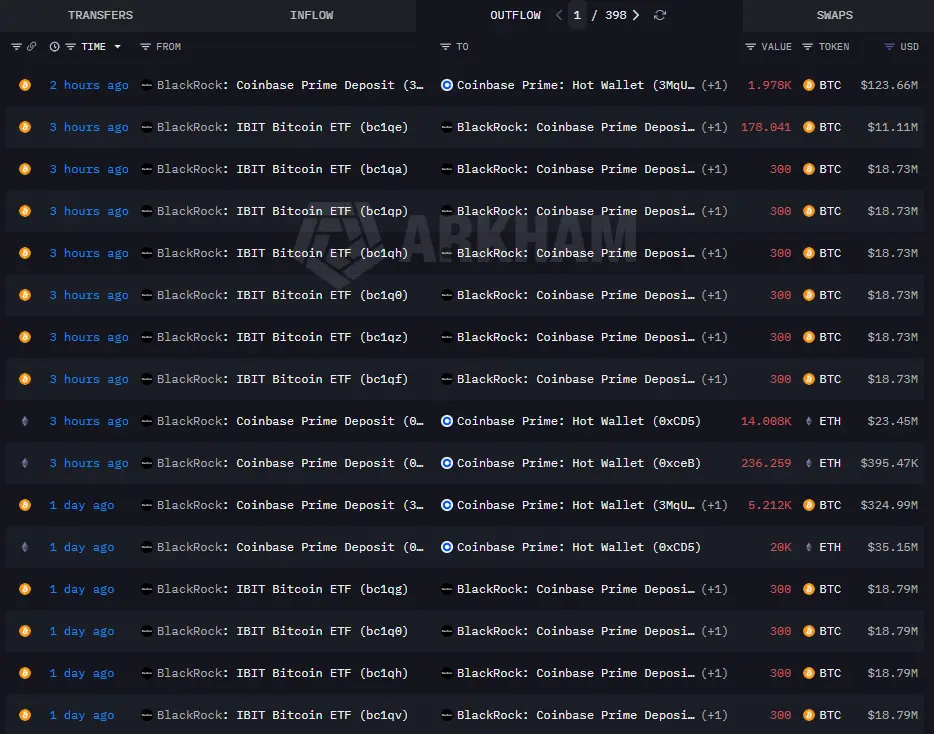Open IBIT Bitcoin ETF (bc1qa) sender
This screenshot has height=734, width=934.
(322, 169)
